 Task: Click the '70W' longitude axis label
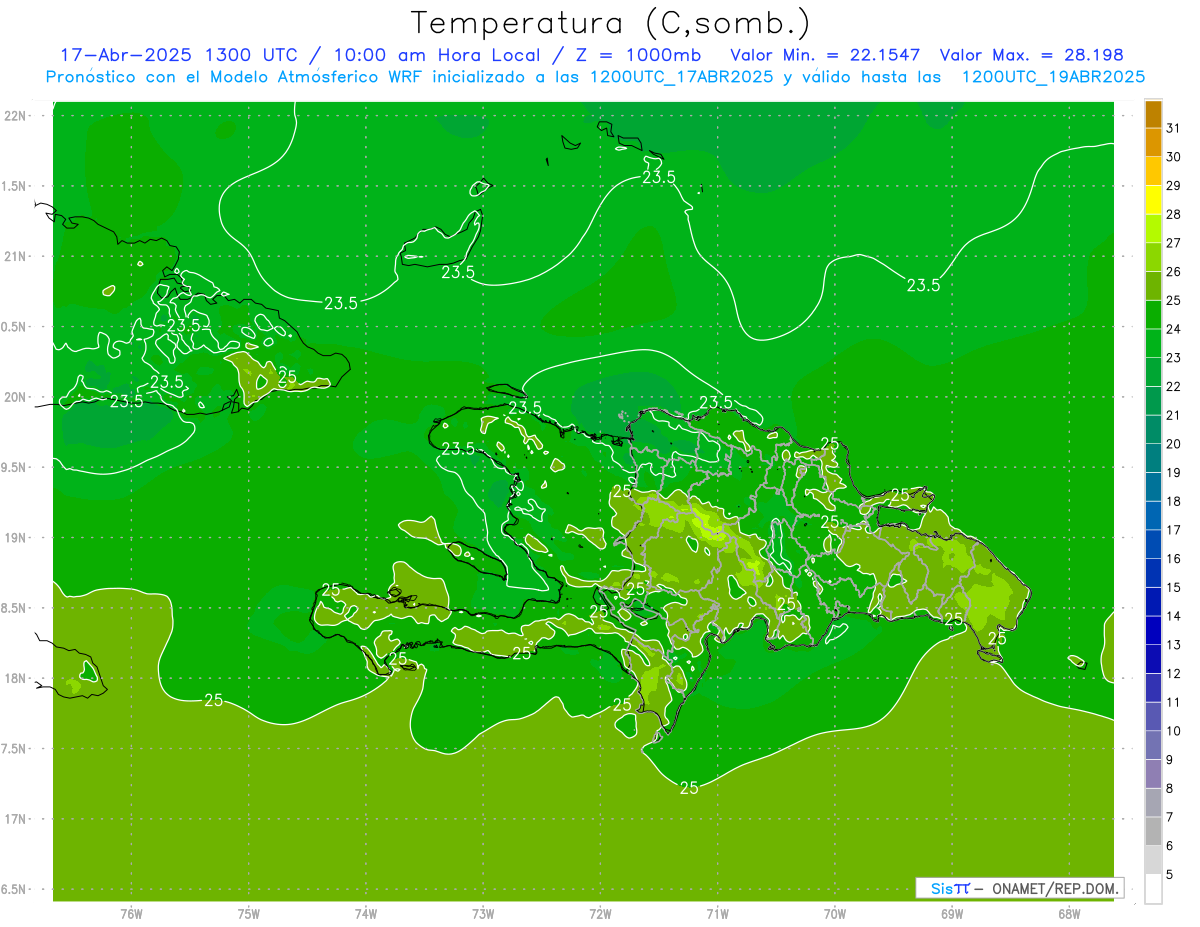point(835,914)
